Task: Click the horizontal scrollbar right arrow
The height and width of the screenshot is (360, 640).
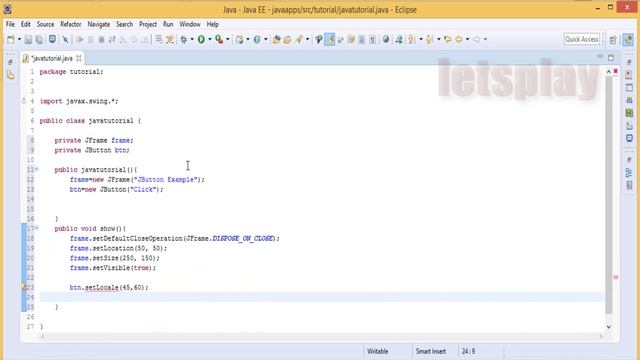Action: (601, 337)
